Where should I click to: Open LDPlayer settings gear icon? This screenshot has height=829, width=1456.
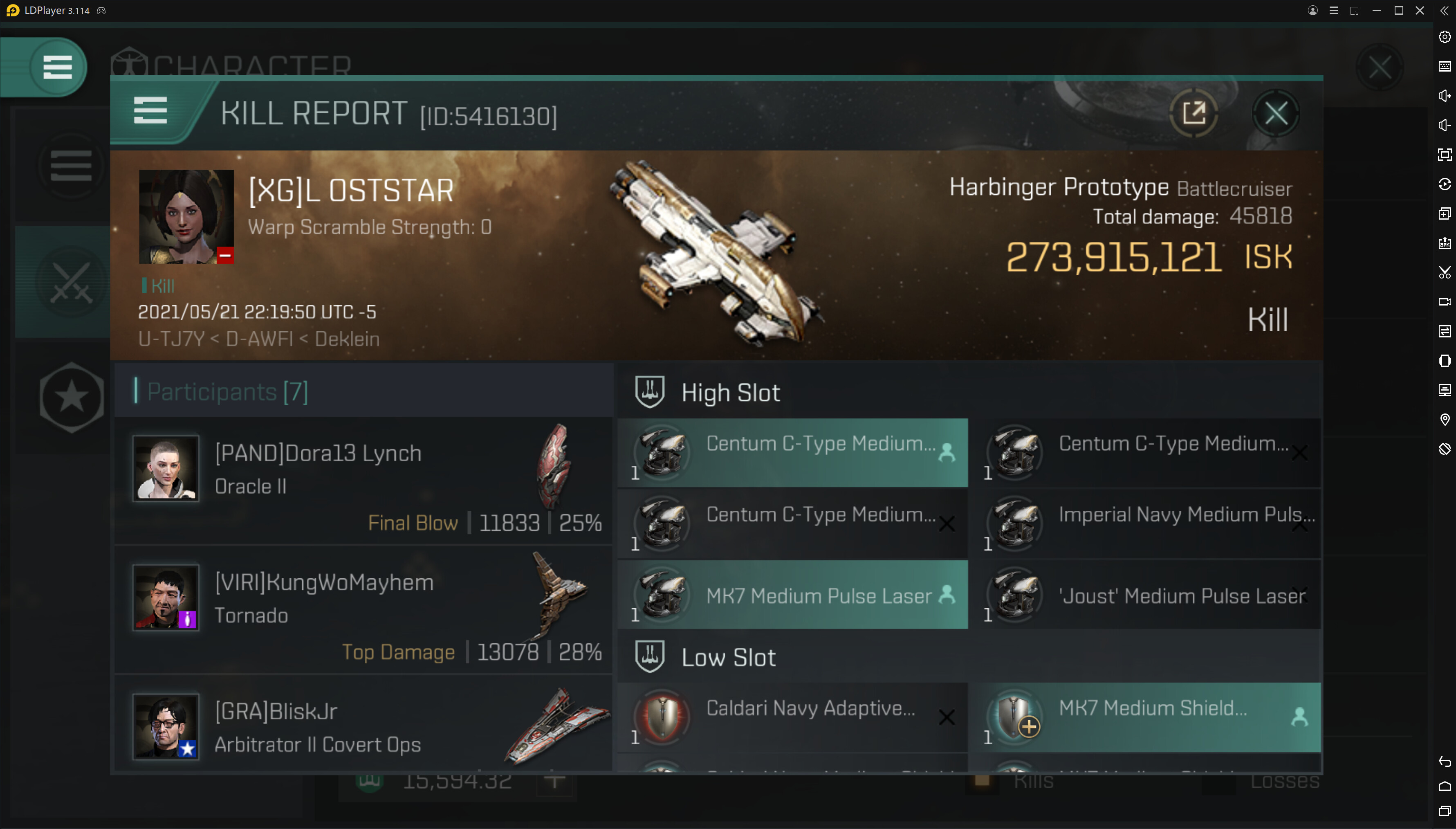point(1445,37)
